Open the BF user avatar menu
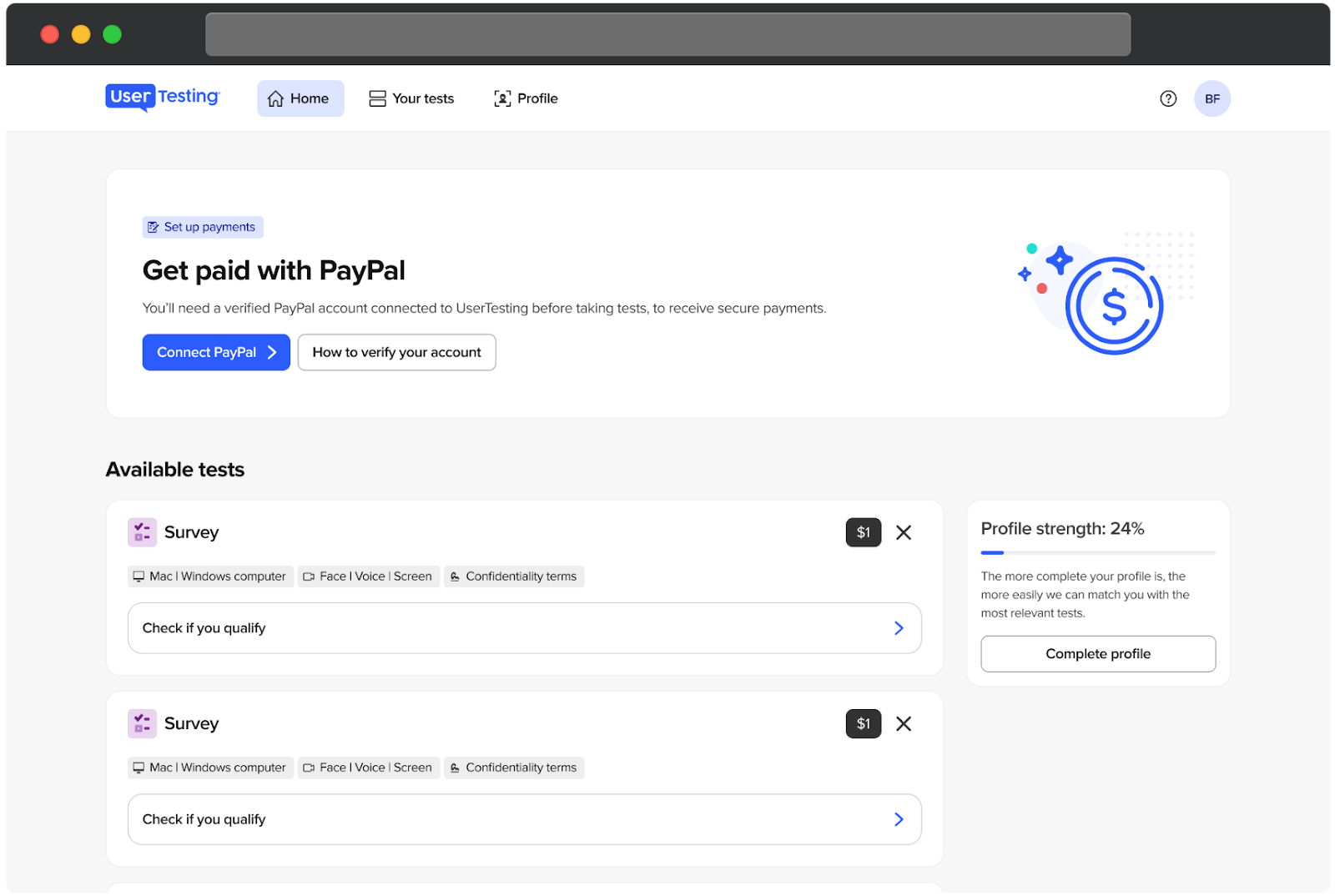Image resolution: width=1335 pixels, height=896 pixels. pos(1212,98)
